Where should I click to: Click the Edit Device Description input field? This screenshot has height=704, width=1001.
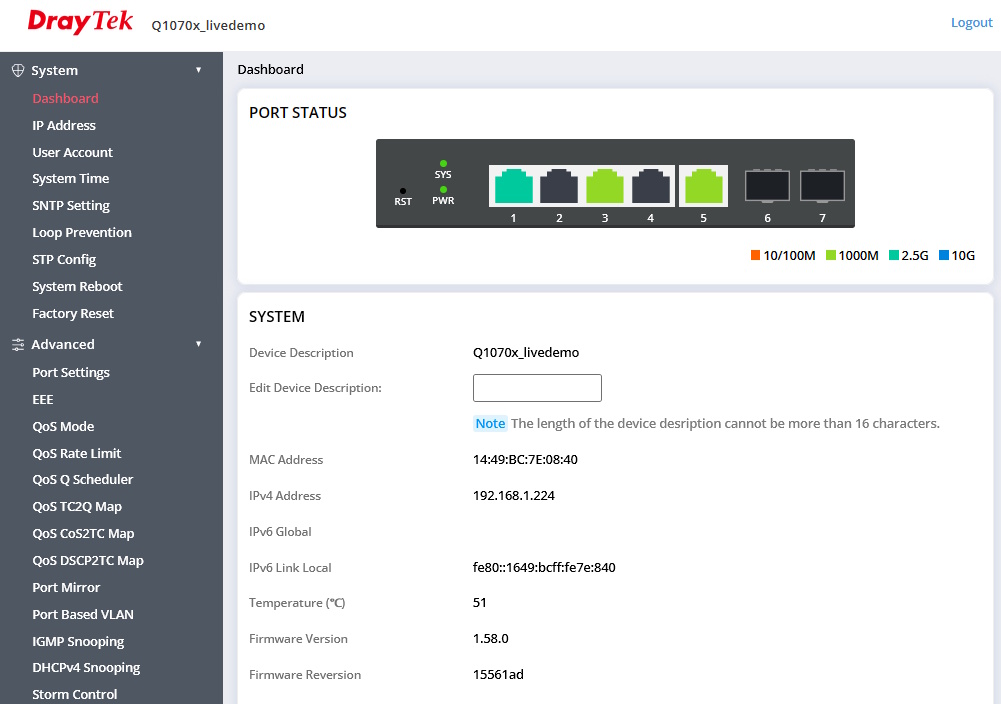pos(537,388)
